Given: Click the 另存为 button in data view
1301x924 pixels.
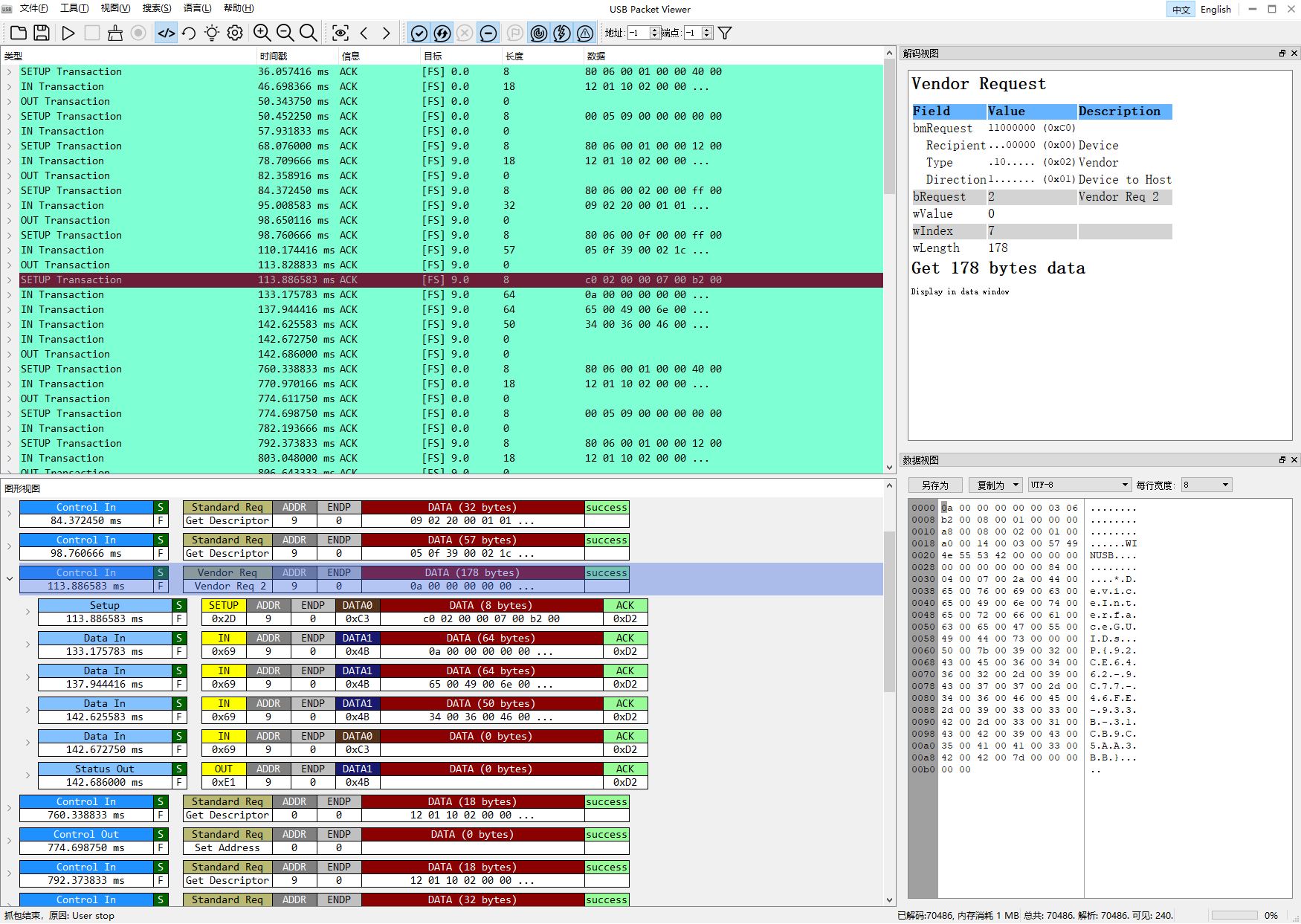Looking at the screenshot, I should click(x=935, y=485).
